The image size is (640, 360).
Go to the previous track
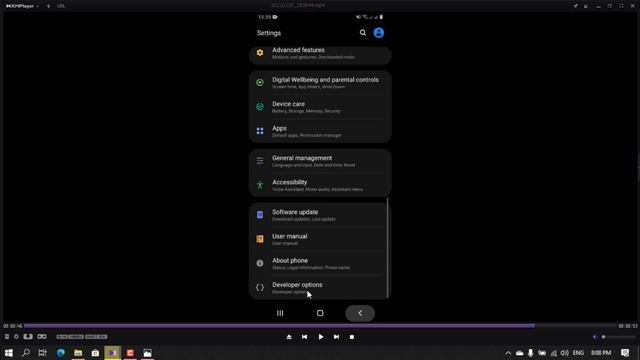click(304, 337)
